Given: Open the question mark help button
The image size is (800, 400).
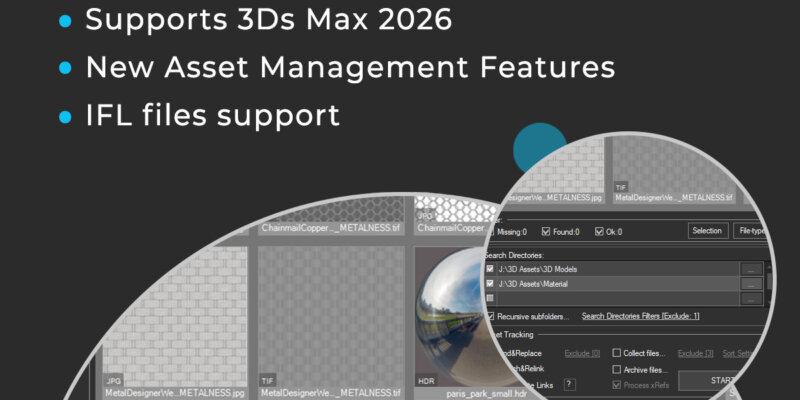Looking at the screenshot, I should 570,385.
